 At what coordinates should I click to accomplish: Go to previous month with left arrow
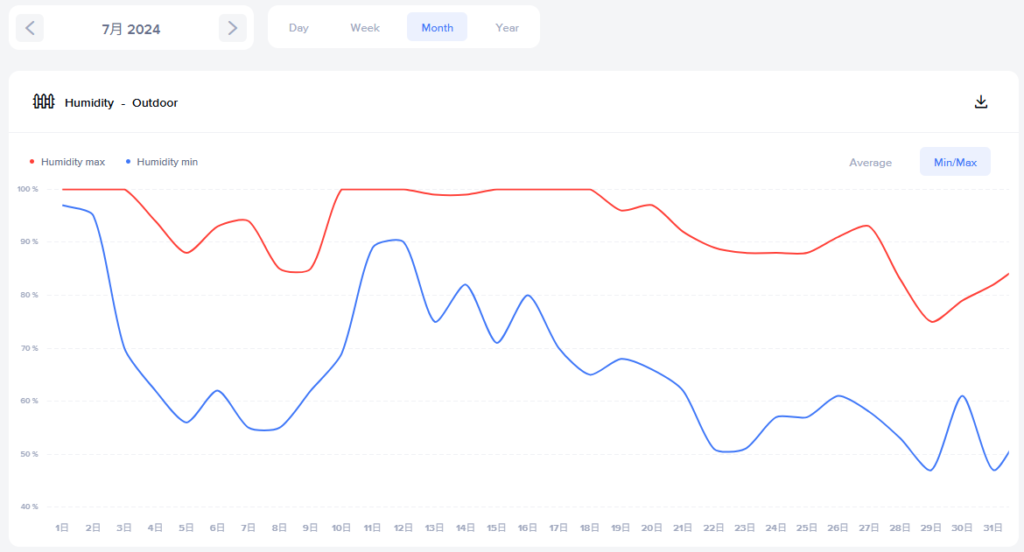click(30, 28)
